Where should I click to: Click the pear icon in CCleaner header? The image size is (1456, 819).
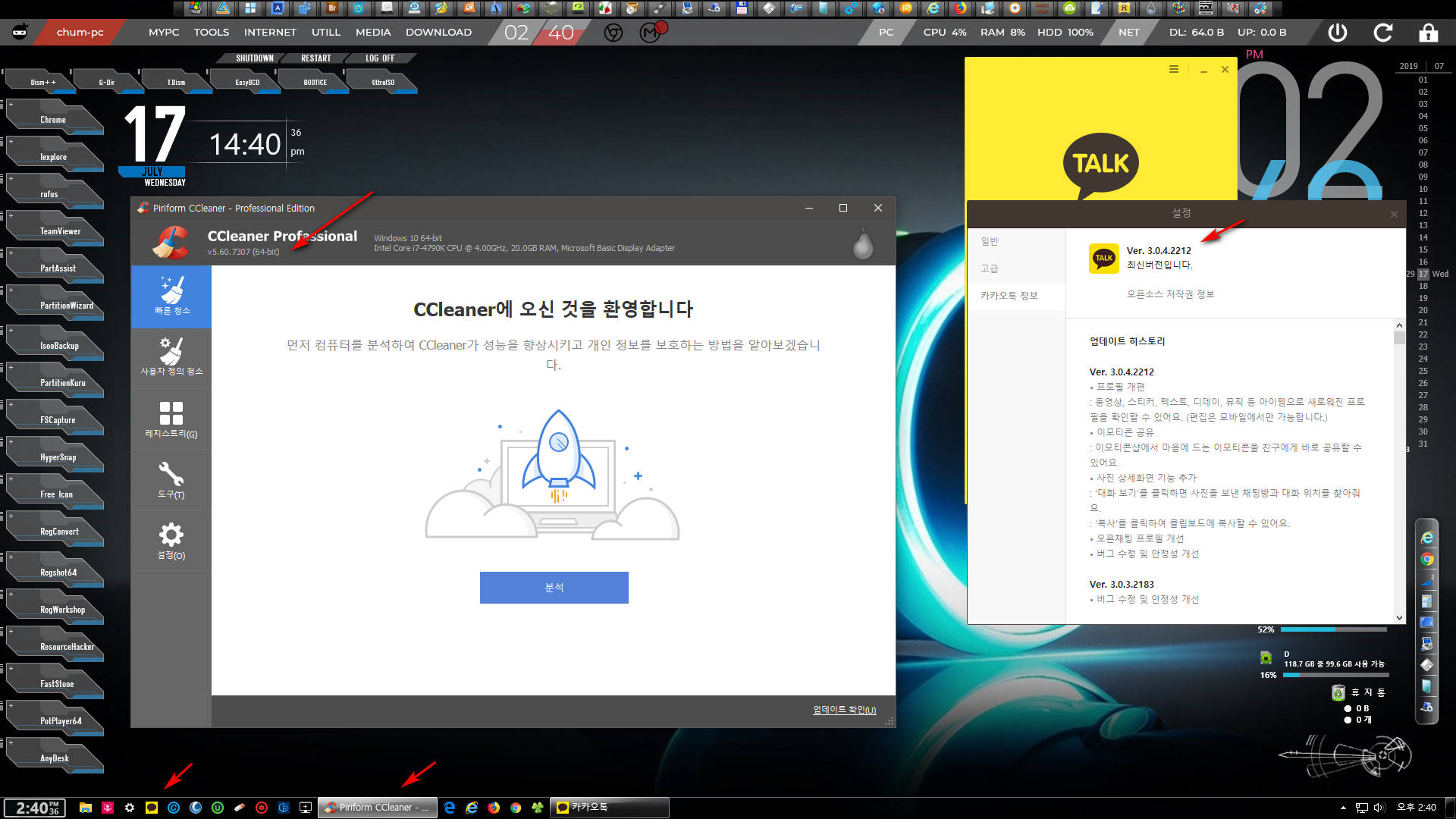coord(863,244)
